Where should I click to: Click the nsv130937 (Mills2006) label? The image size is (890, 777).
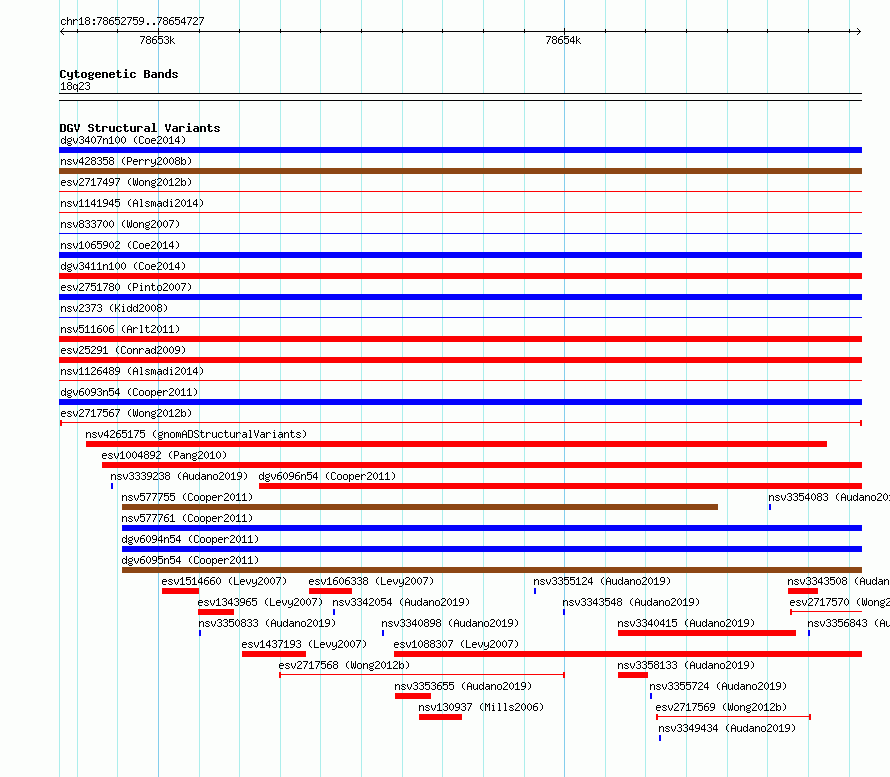click(x=481, y=707)
